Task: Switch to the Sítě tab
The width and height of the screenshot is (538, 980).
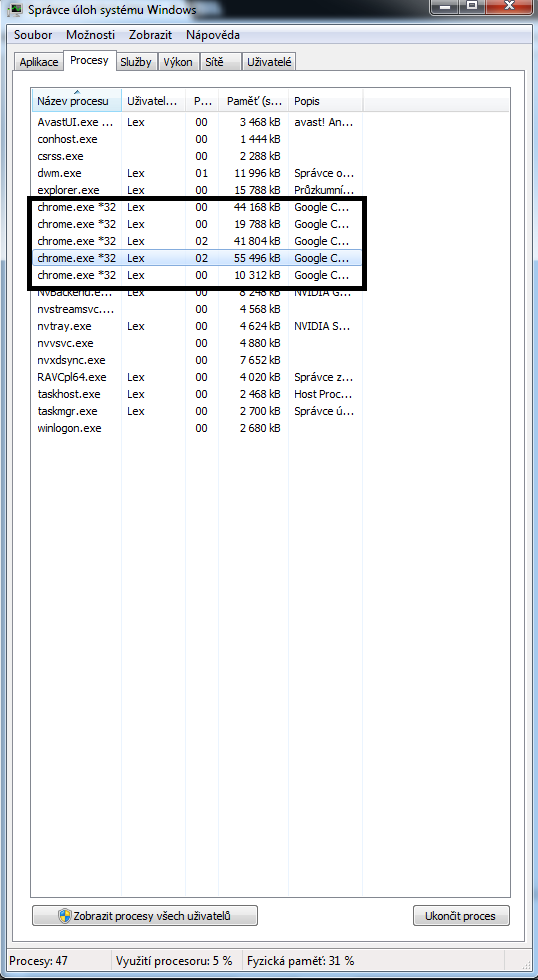Action: click(221, 62)
